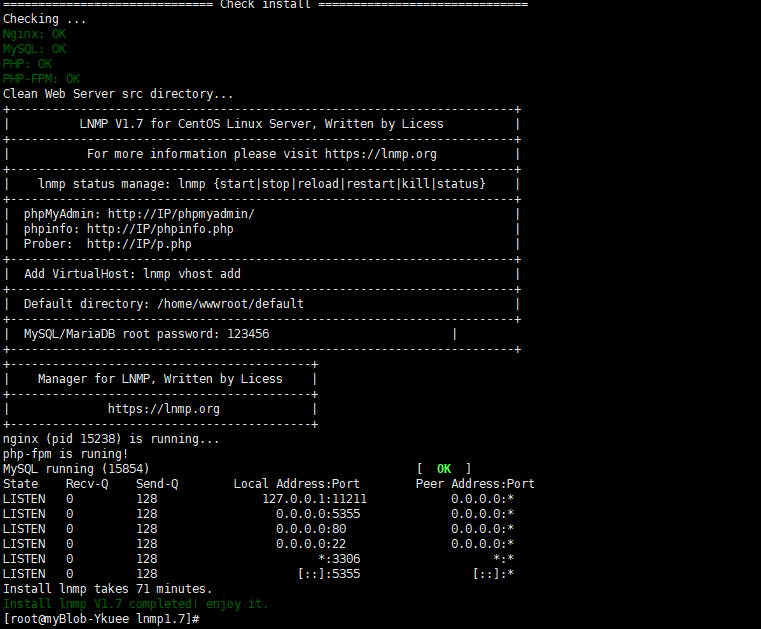
Task: Click the local address 0.0.0.0:80
Action: tap(311, 529)
